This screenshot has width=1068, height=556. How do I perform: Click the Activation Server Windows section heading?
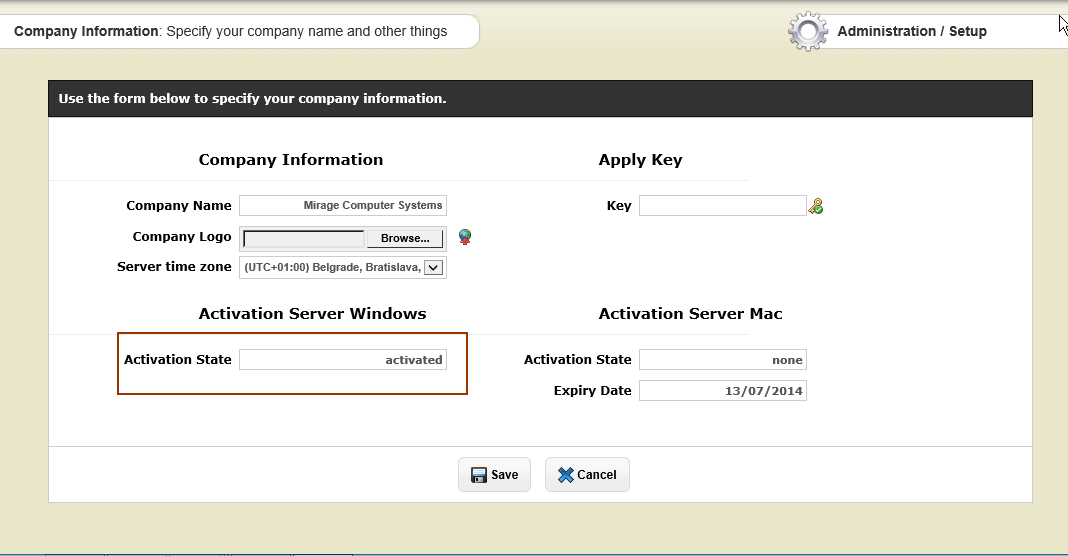coord(312,314)
